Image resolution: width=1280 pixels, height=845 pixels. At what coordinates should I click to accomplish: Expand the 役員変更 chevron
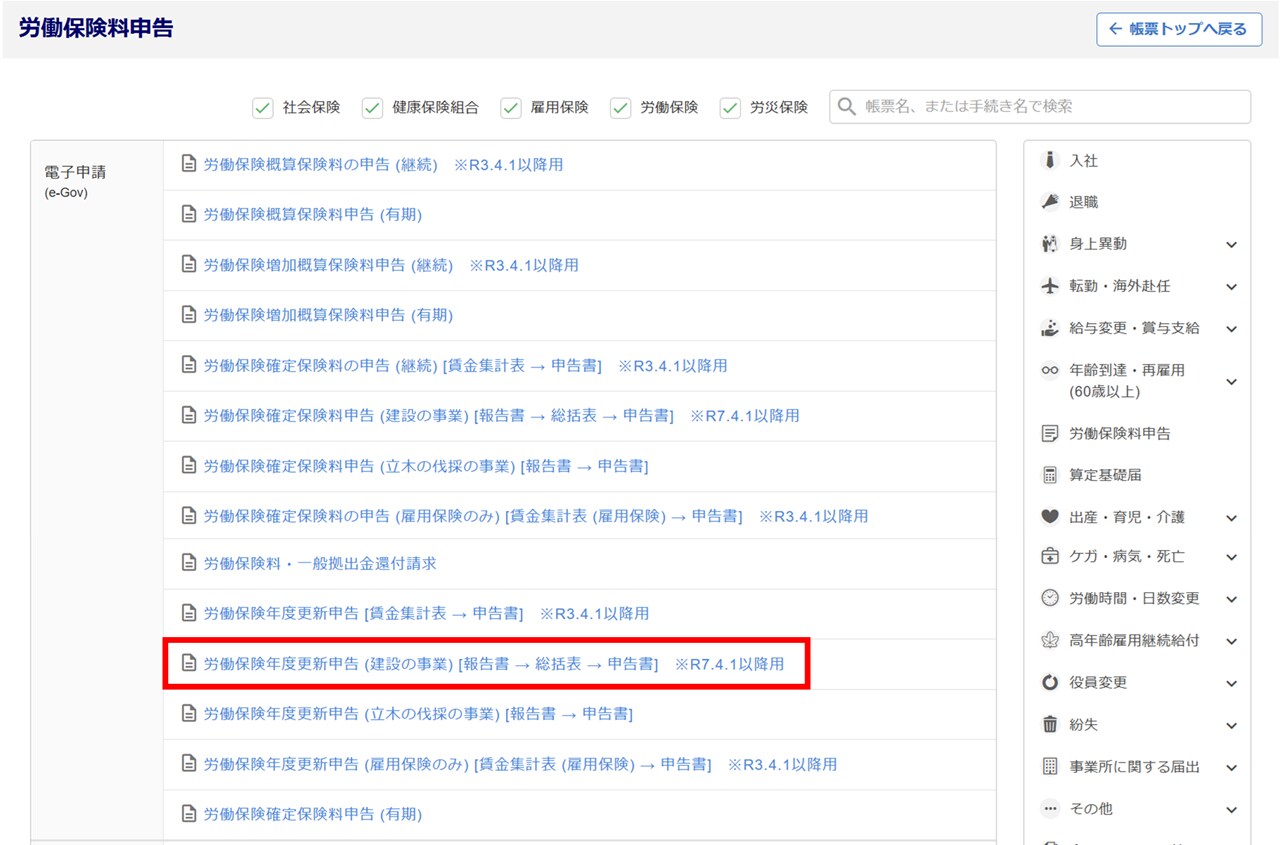click(x=1231, y=684)
